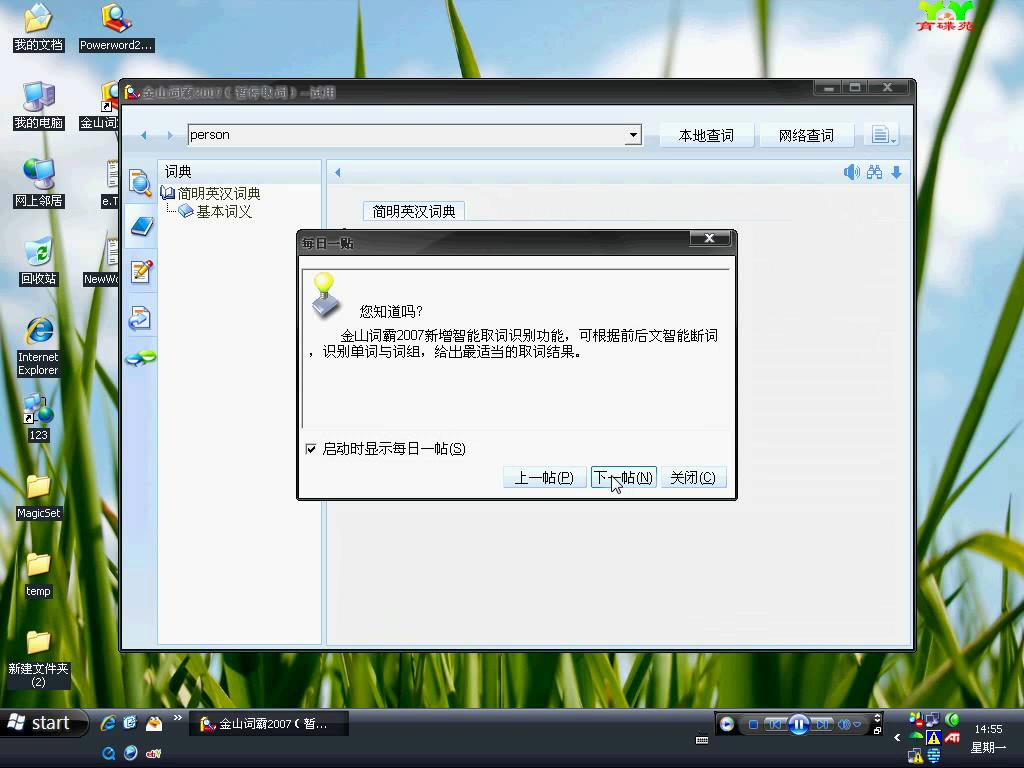1024x768 pixels.
Task: Open the notepad with pencil sidebar icon
Action: click(141, 270)
